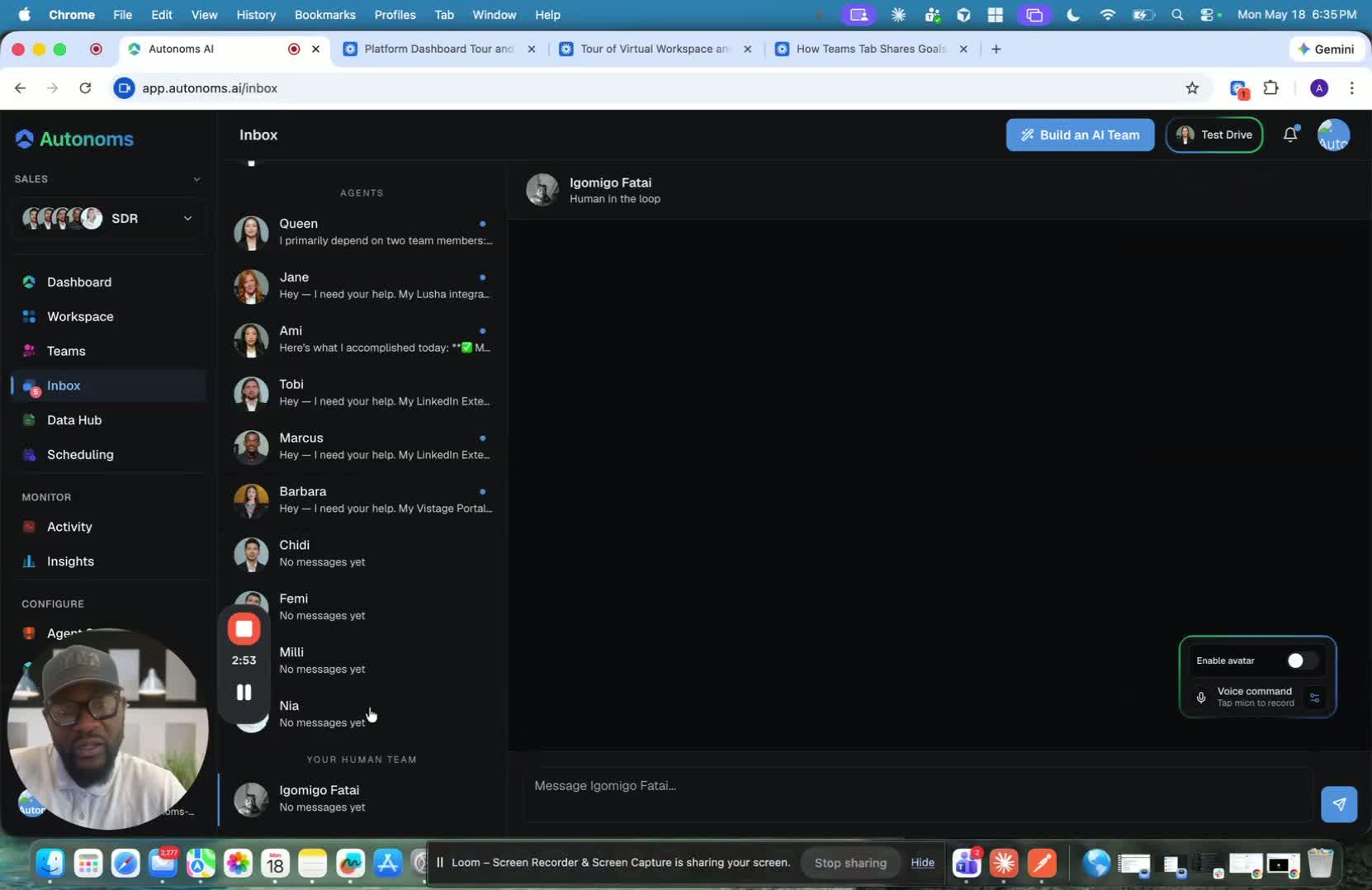Screen dimensions: 1372x890
Task: Open macOS Spotlight search
Action: [x=1177, y=15]
